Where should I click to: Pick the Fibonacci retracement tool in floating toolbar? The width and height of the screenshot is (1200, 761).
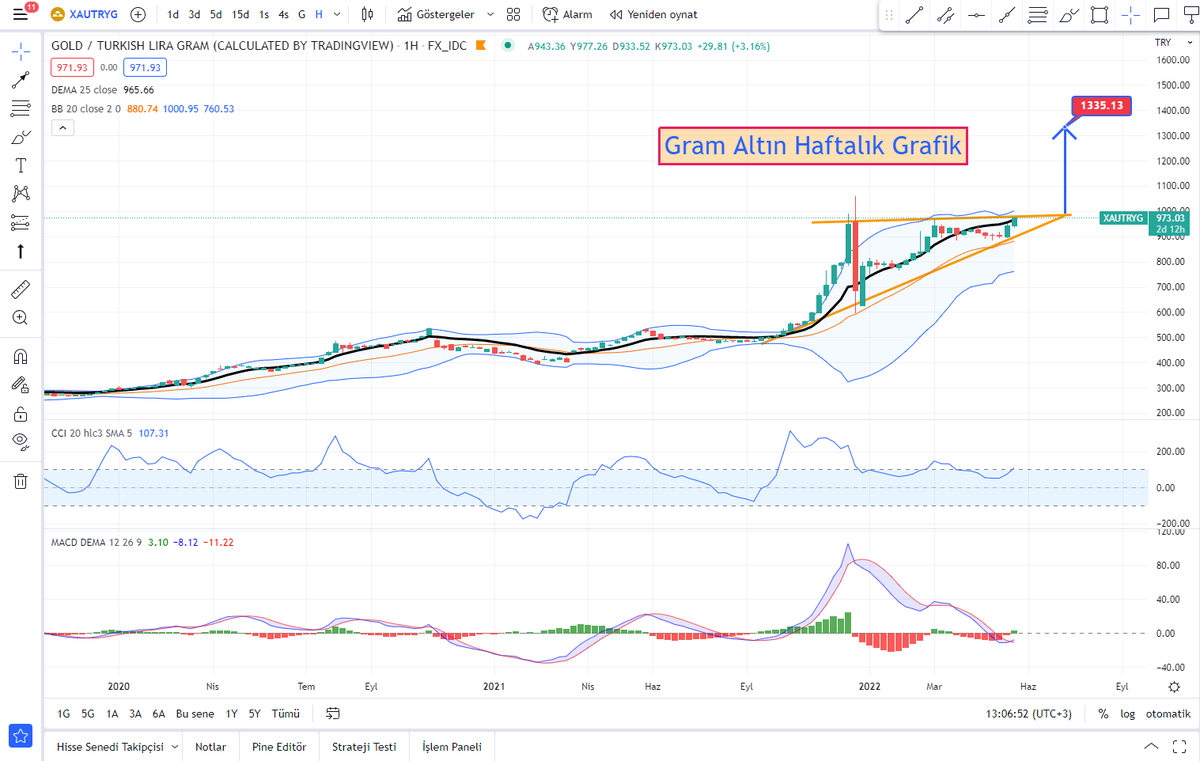(x=1038, y=15)
